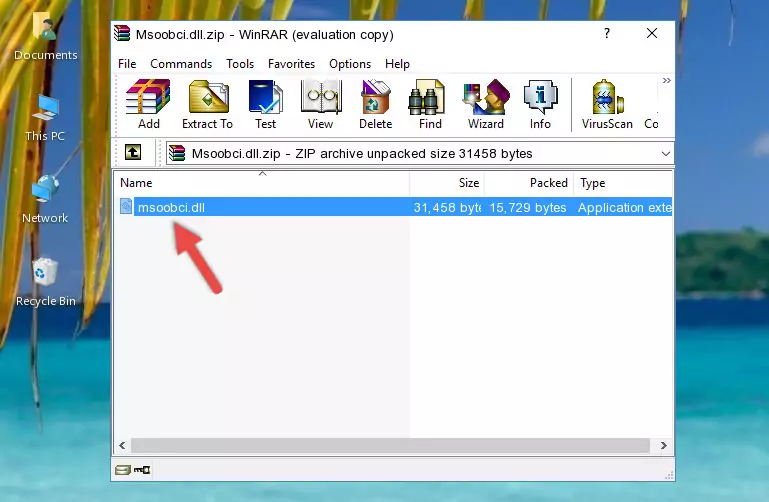Viewport: 769px width, 502px height.
Task: Open the Commands menu
Action: coord(181,64)
